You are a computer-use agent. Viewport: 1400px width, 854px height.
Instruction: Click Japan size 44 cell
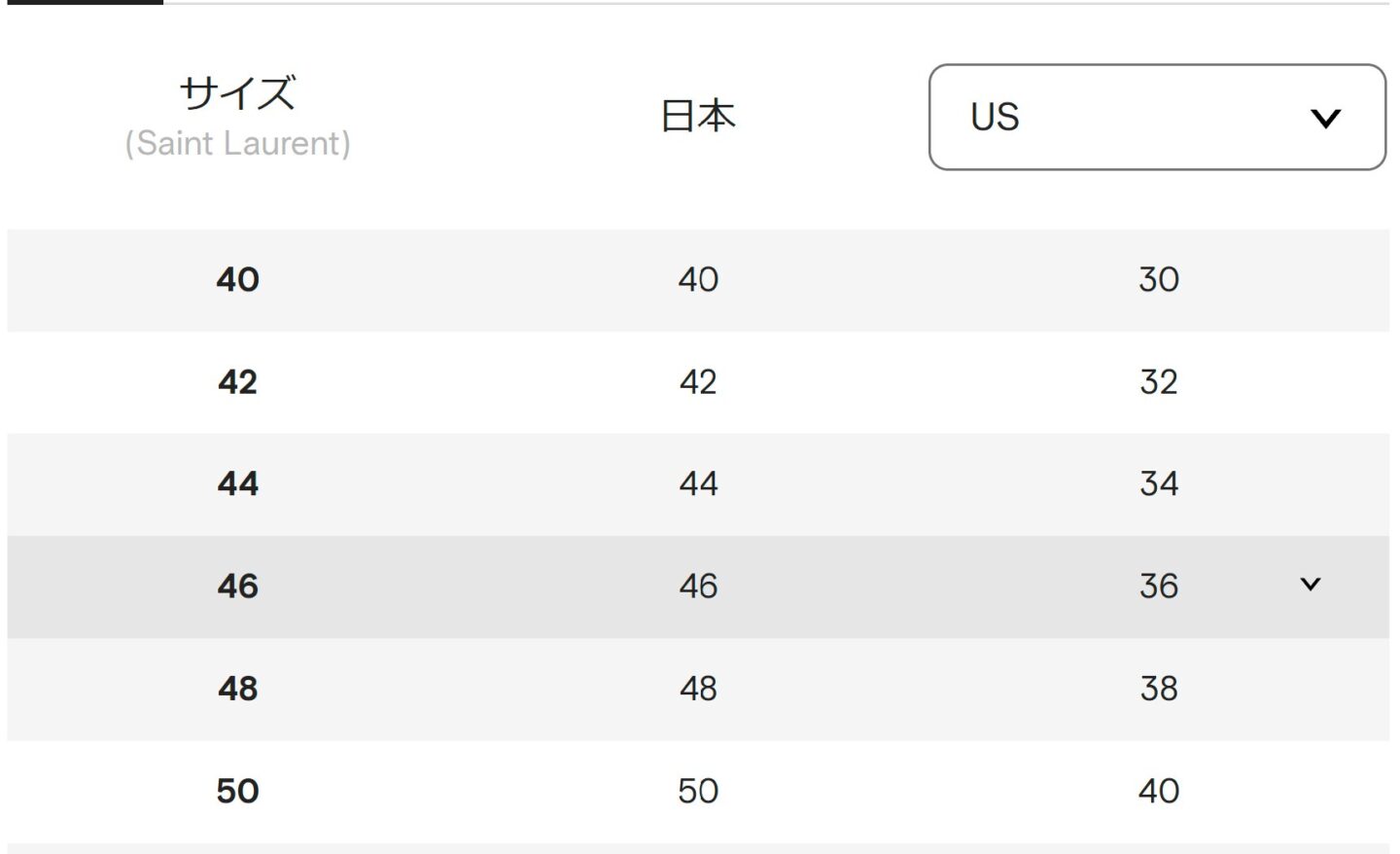point(698,484)
